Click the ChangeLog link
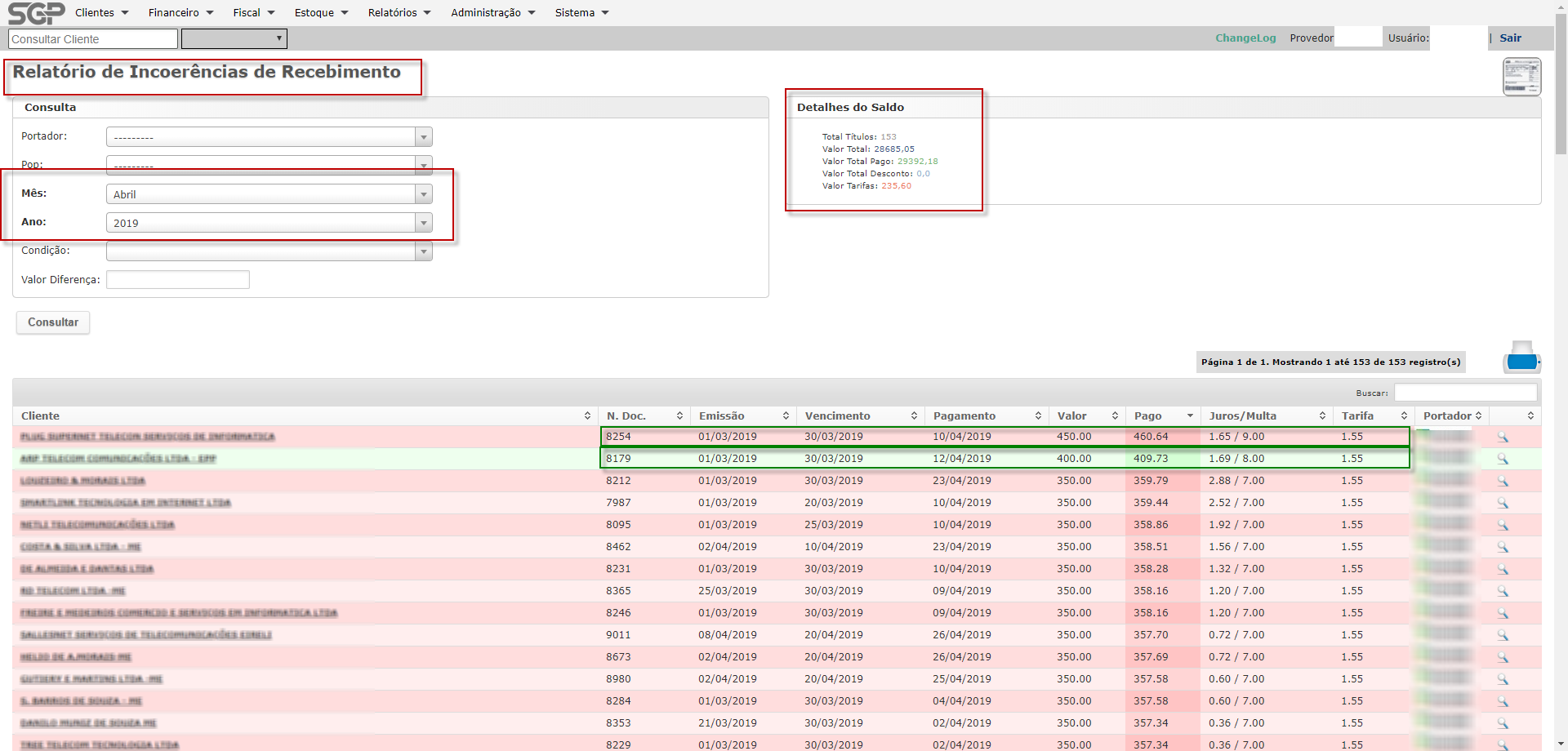This screenshot has height=751, width=1568. coord(1245,38)
